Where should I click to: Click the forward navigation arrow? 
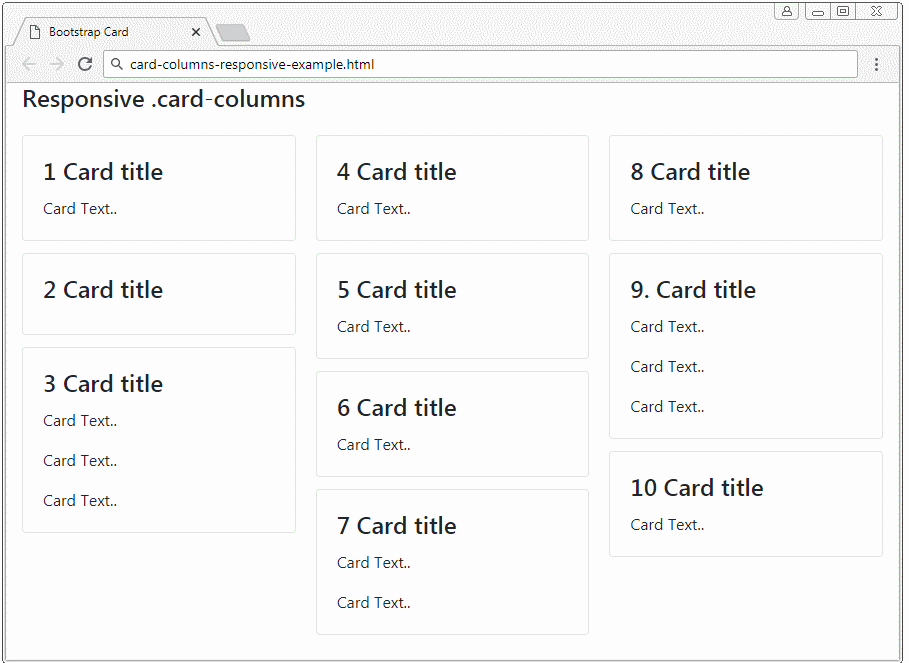[56, 63]
